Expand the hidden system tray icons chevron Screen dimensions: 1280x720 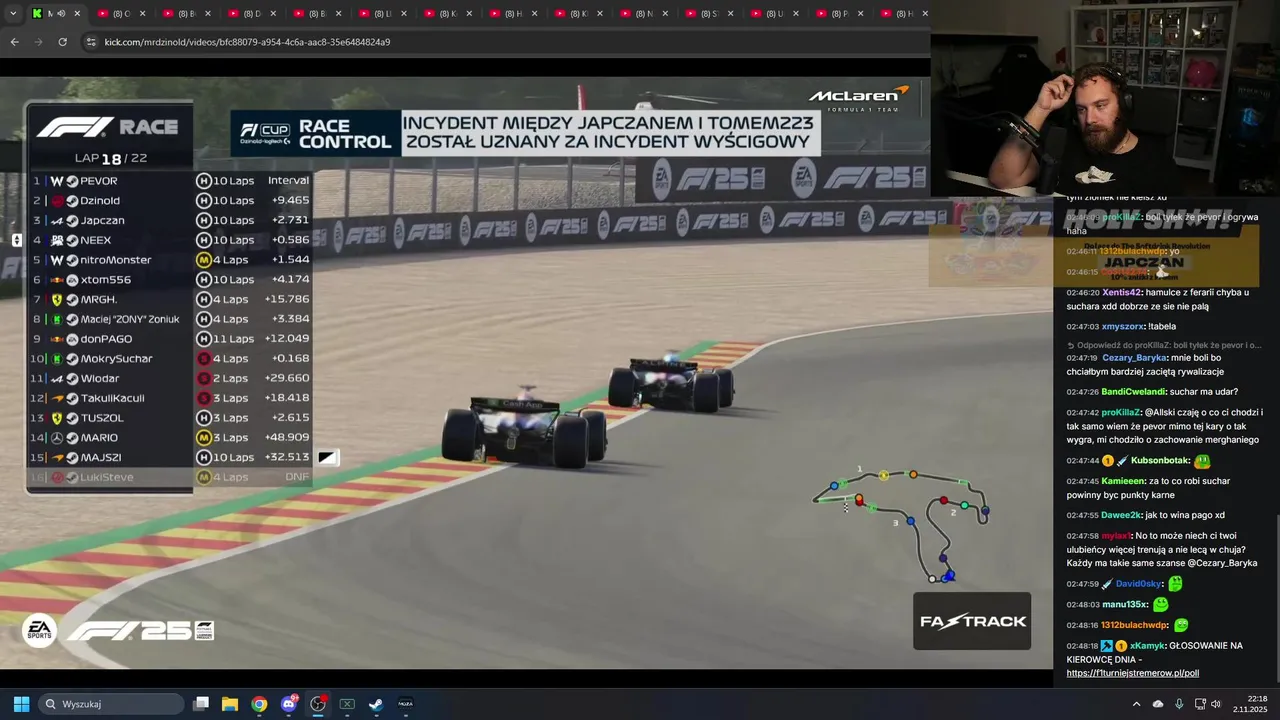tap(1136, 704)
